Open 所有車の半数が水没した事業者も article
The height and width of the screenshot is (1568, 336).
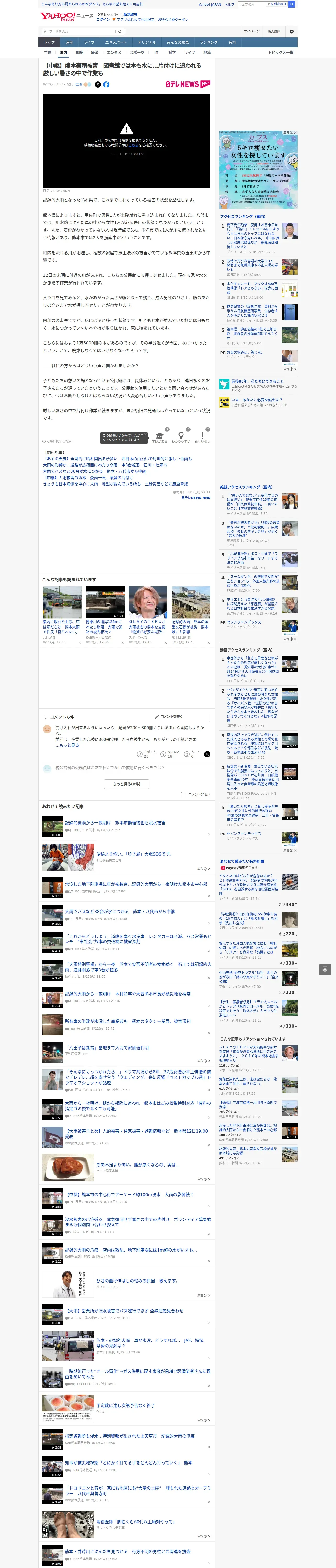[127, 1021]
